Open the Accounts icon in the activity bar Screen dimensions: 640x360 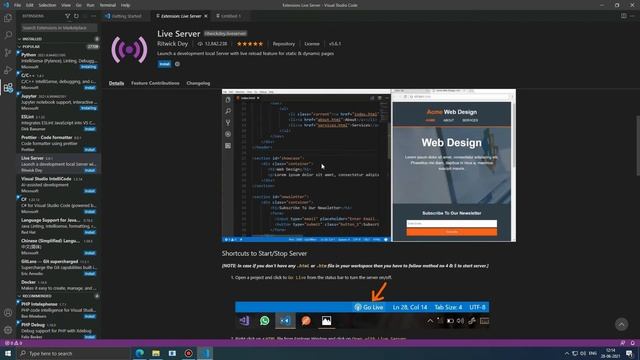[8, 313]
